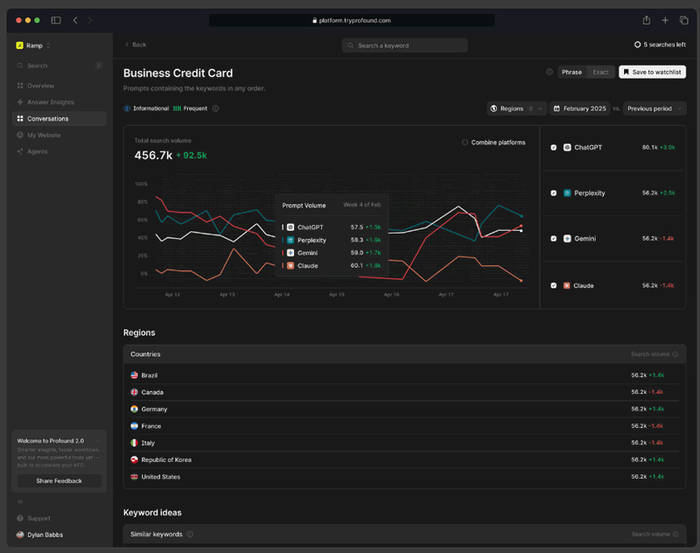Click the Share Feedback button
This screenshot has width=700, height=553.
point(59,481)
